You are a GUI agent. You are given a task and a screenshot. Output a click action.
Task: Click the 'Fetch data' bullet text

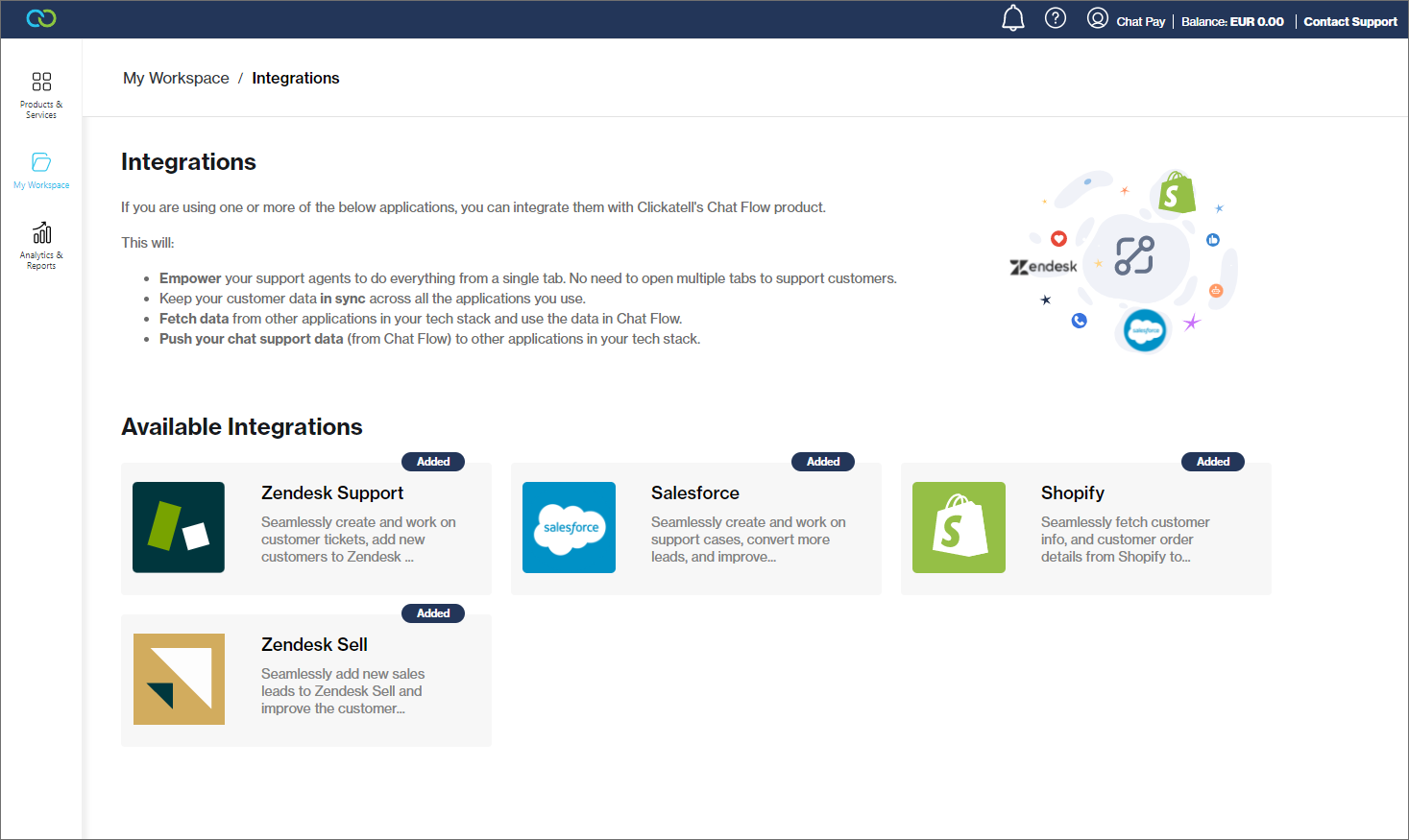click(421, 319)
